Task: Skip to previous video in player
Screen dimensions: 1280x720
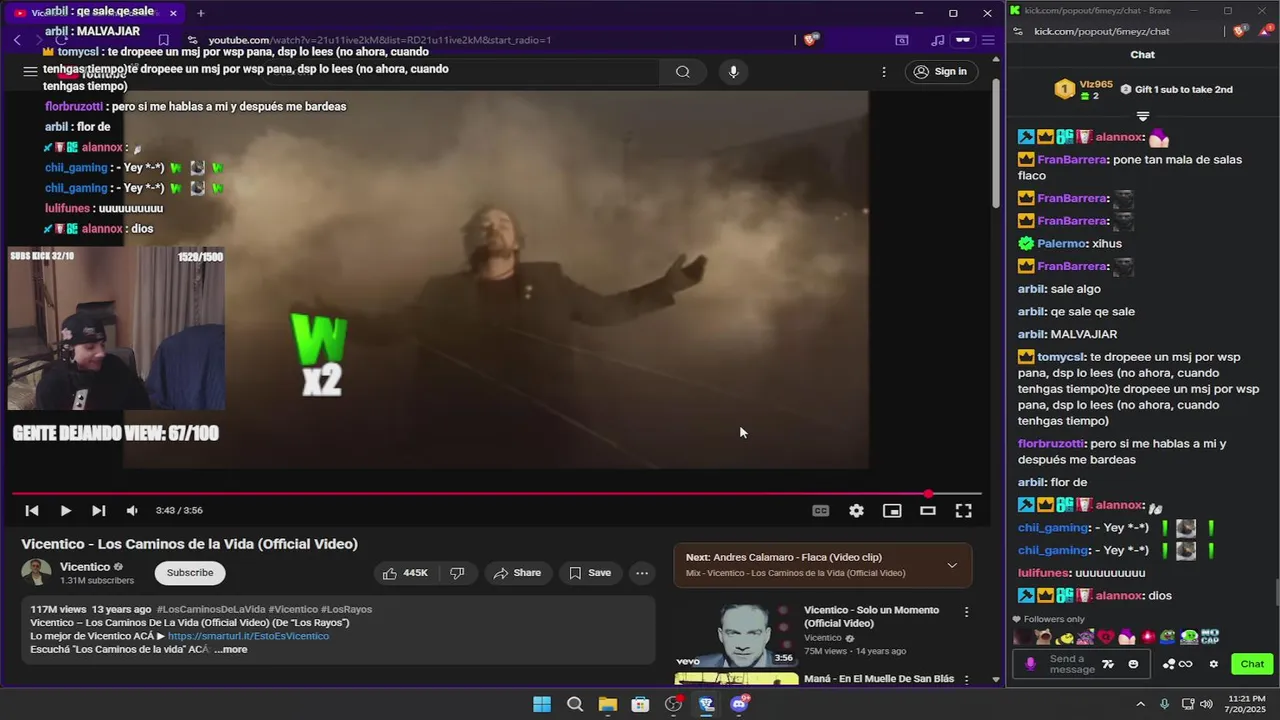Action: (x=32, y=511)
